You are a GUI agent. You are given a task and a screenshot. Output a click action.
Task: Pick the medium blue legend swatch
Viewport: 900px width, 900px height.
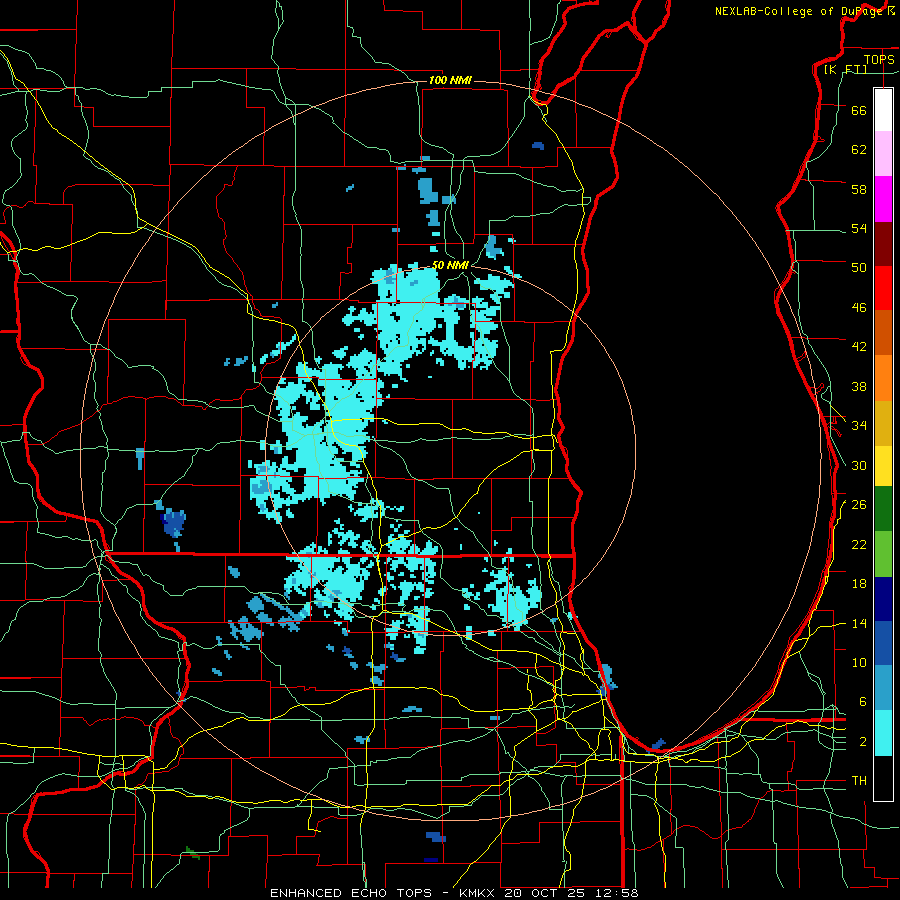(x=883, y=643)
